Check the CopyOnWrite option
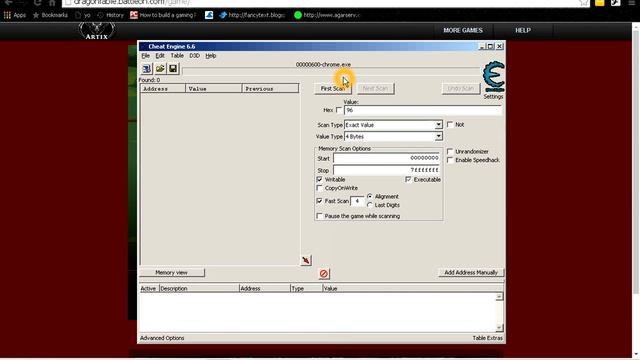Image resolution: width=640 pixels, height=360 pixels. [x=320, y=188]
